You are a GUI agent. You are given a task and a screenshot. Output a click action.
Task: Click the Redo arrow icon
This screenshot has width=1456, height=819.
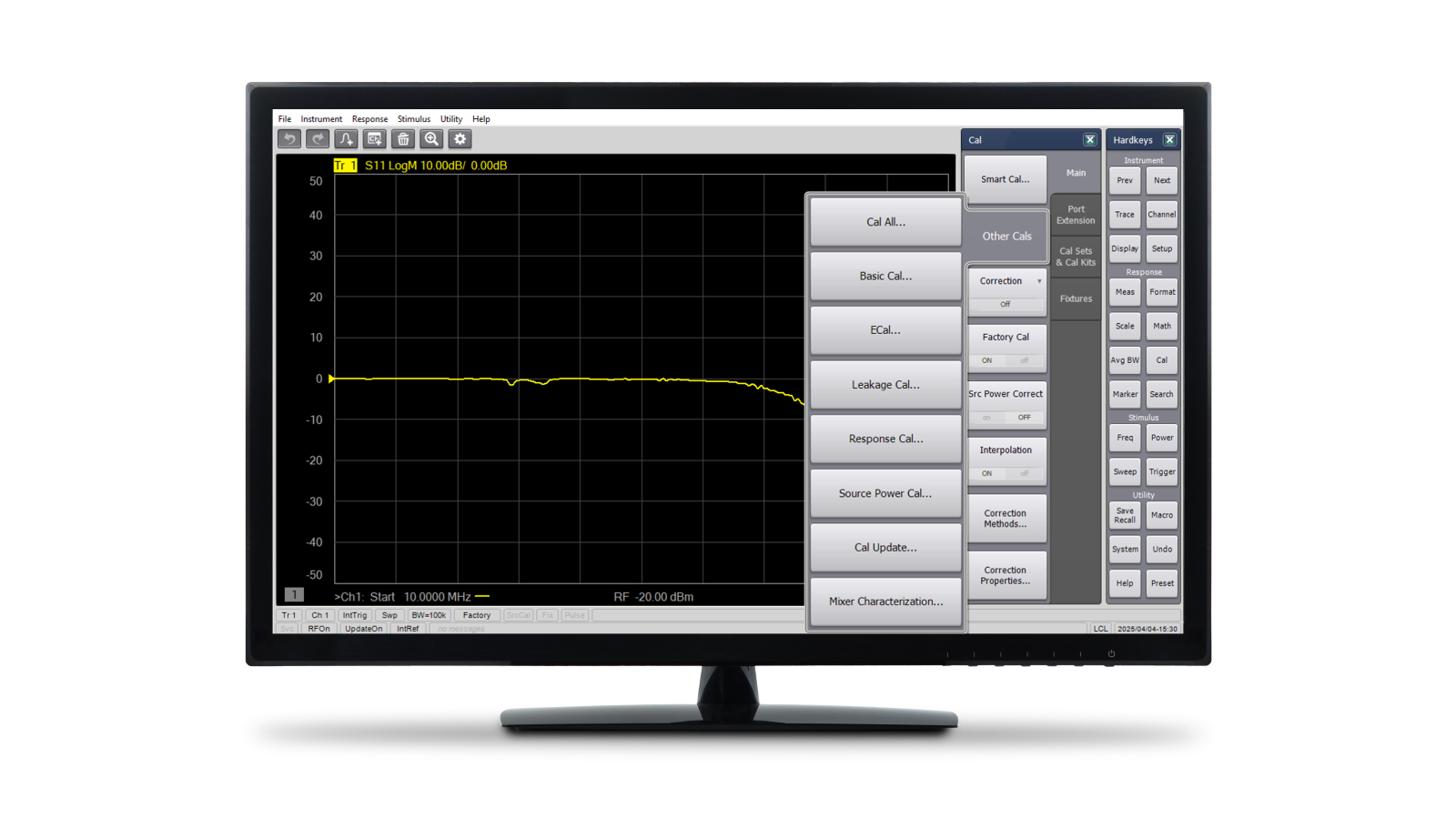(317, 138)
